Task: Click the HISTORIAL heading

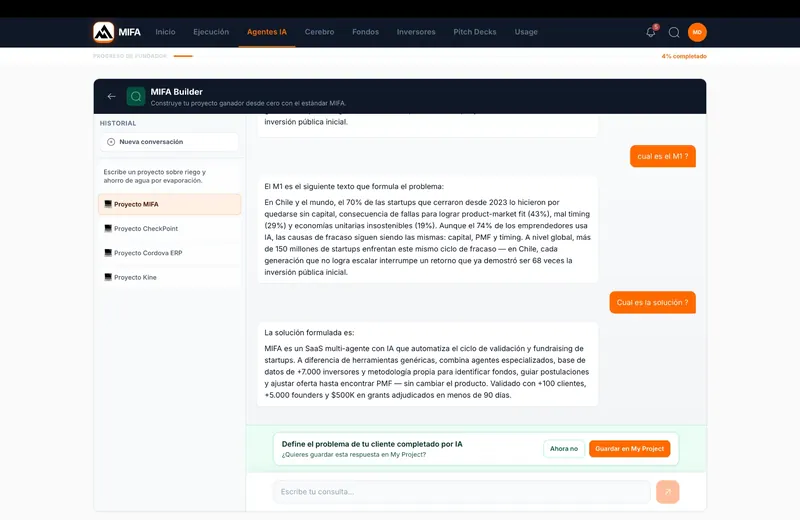Action: point(118,123)
